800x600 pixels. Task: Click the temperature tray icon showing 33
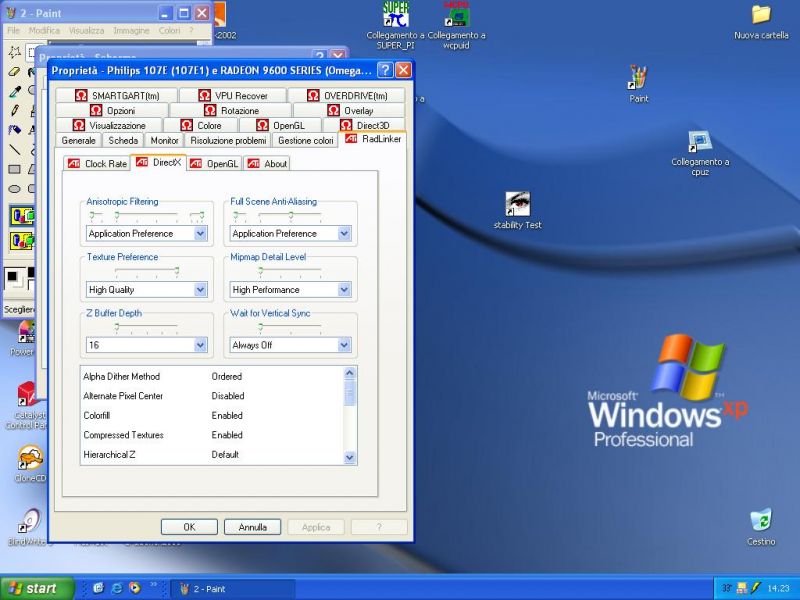[727, 588]
